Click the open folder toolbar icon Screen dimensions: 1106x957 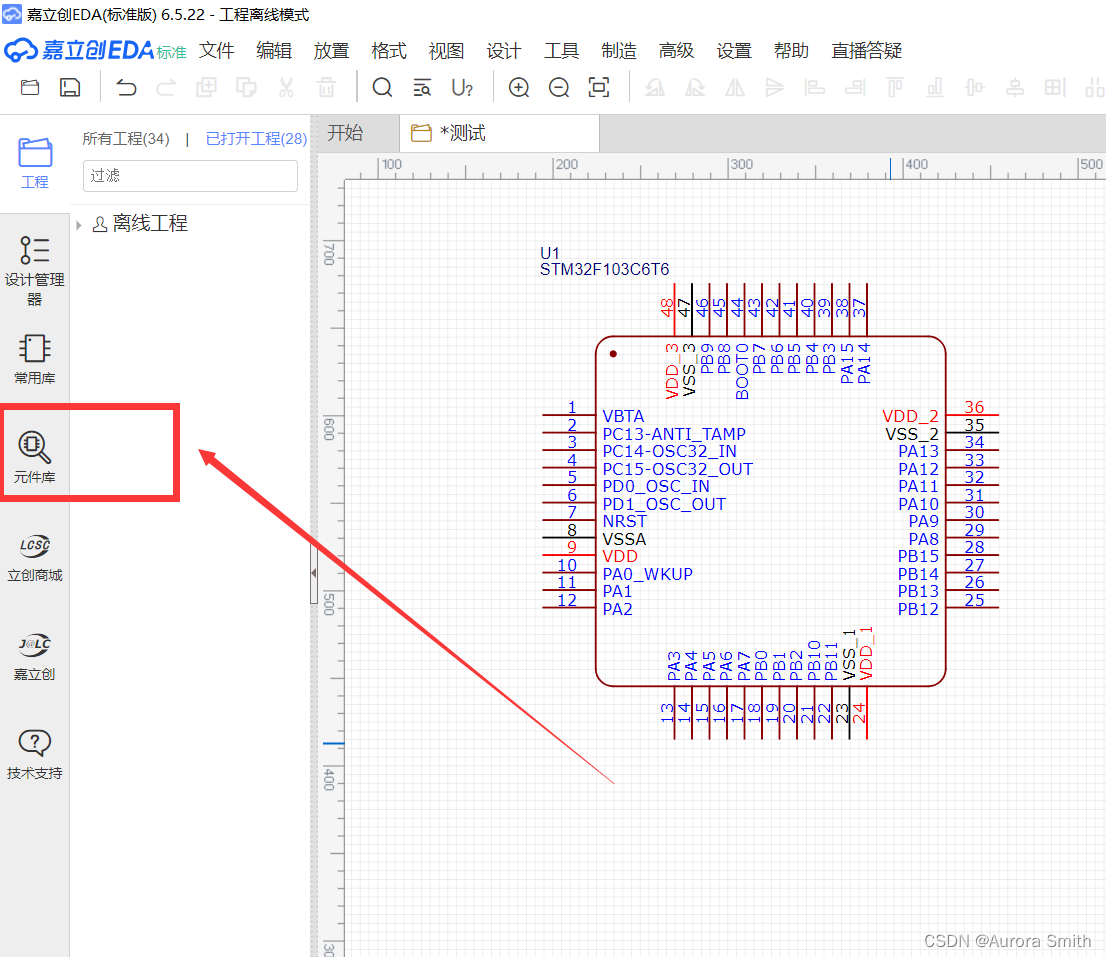30,87
